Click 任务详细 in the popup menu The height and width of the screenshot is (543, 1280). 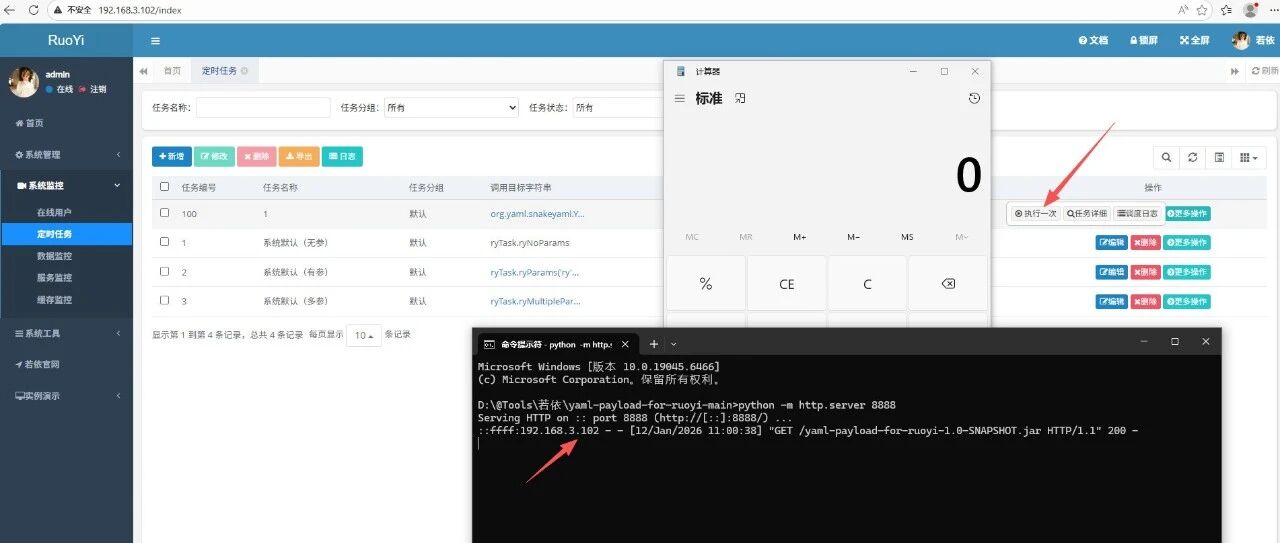pyautogui.click(x=1086, y=213)
